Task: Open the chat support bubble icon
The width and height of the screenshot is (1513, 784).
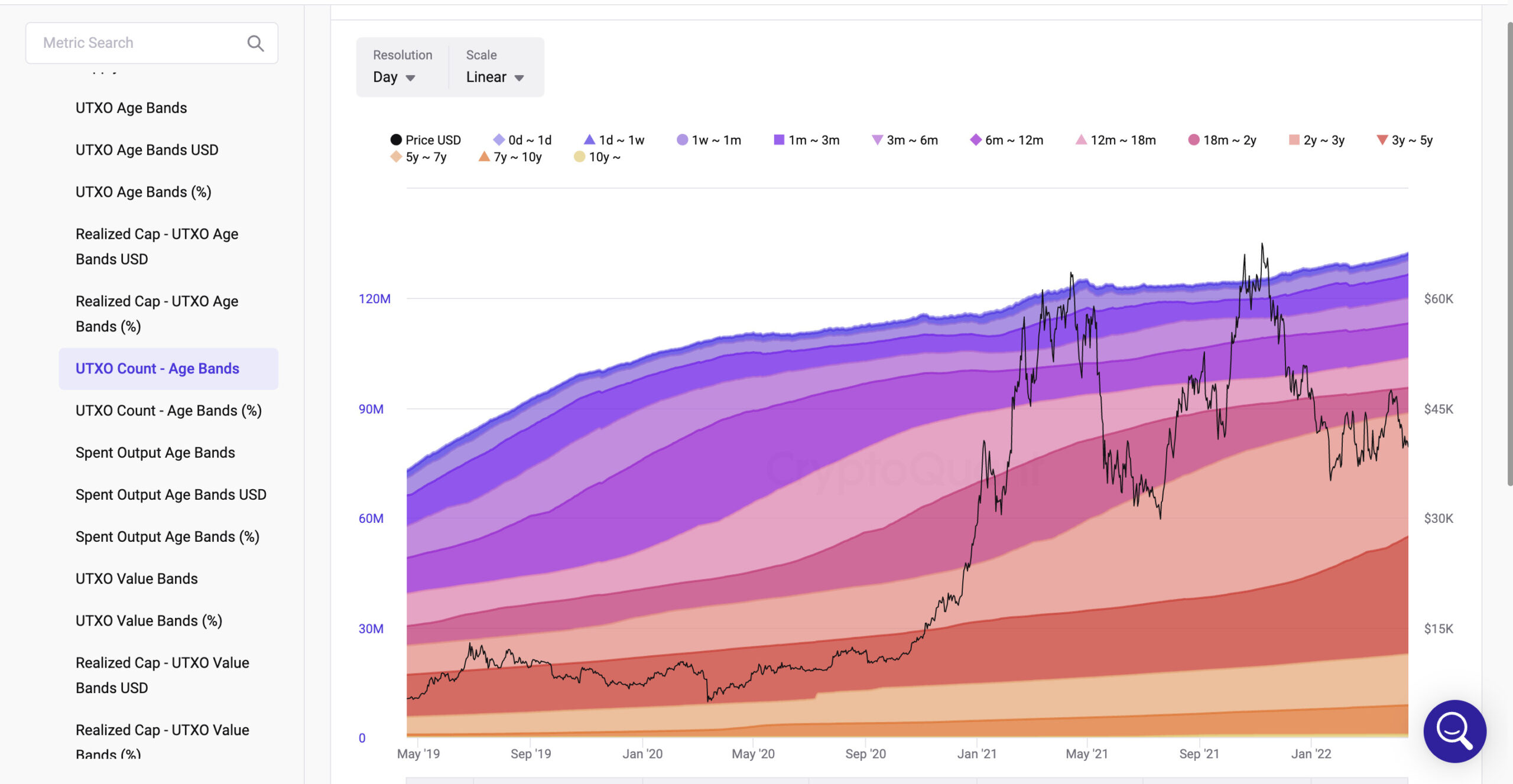Action: pos(1454,731)
